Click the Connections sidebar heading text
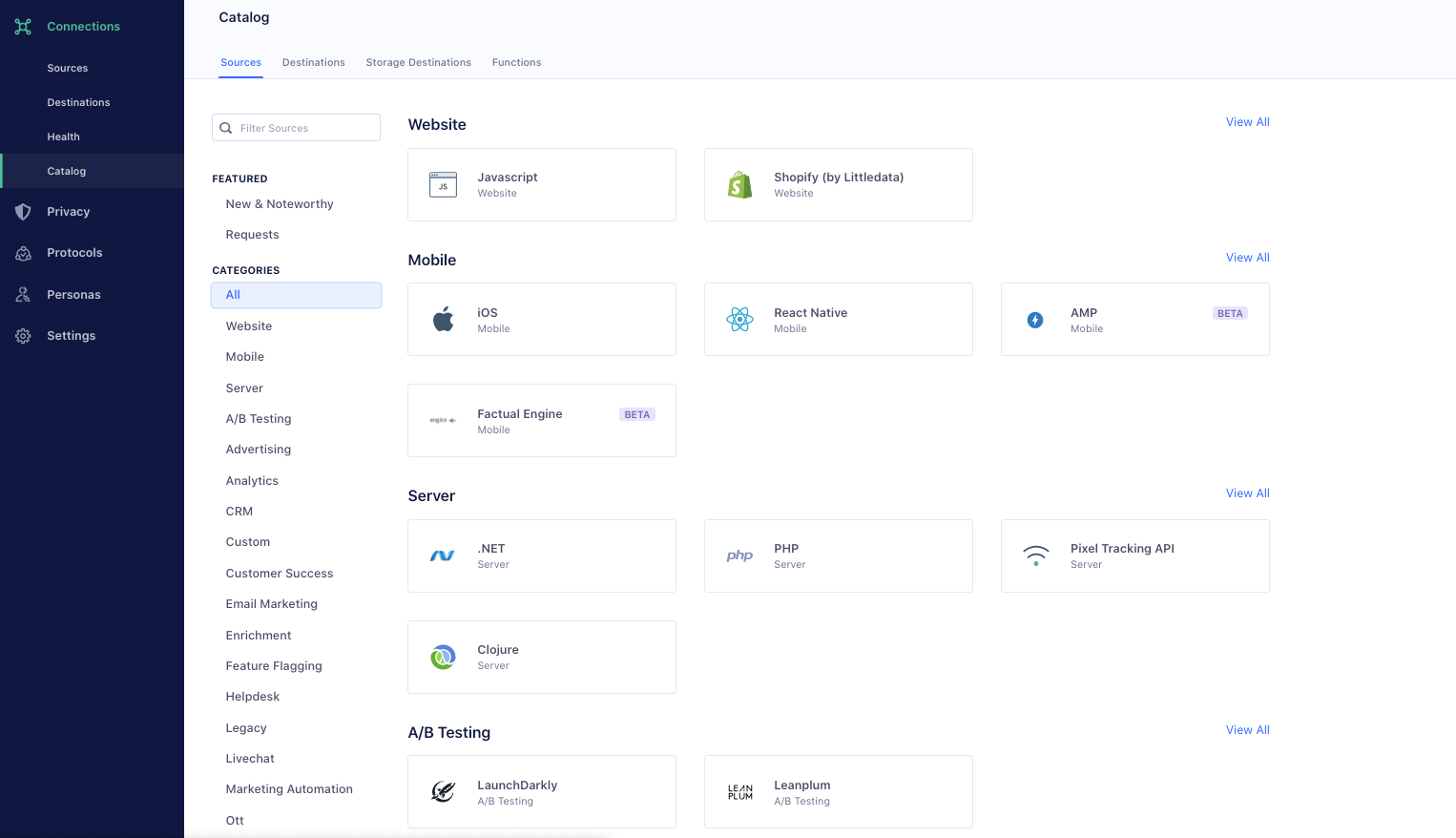1456x838 pixels. click(84, 27)
